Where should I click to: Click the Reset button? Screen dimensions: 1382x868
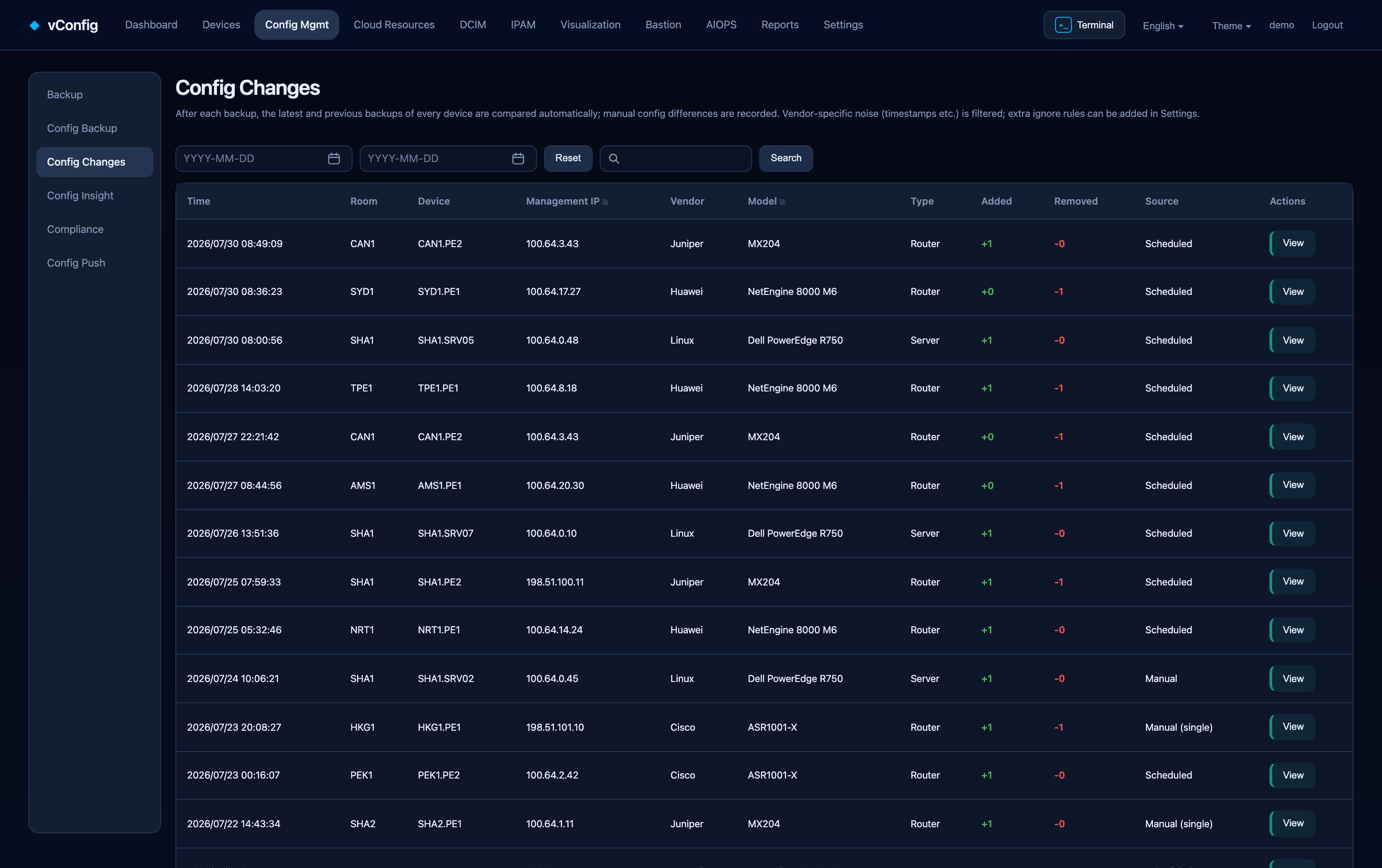coord(567,159)
